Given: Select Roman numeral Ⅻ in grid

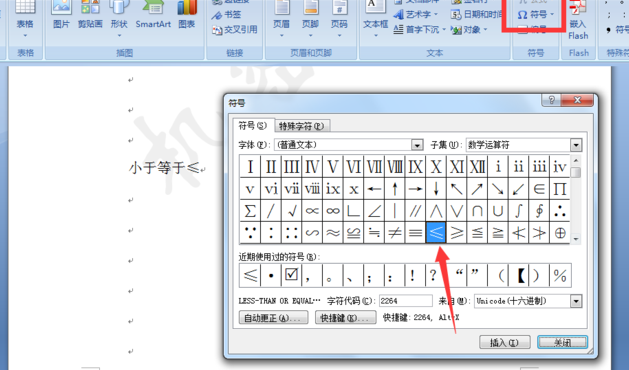Looking at the screenshot, I should click(x=477, y=166).
